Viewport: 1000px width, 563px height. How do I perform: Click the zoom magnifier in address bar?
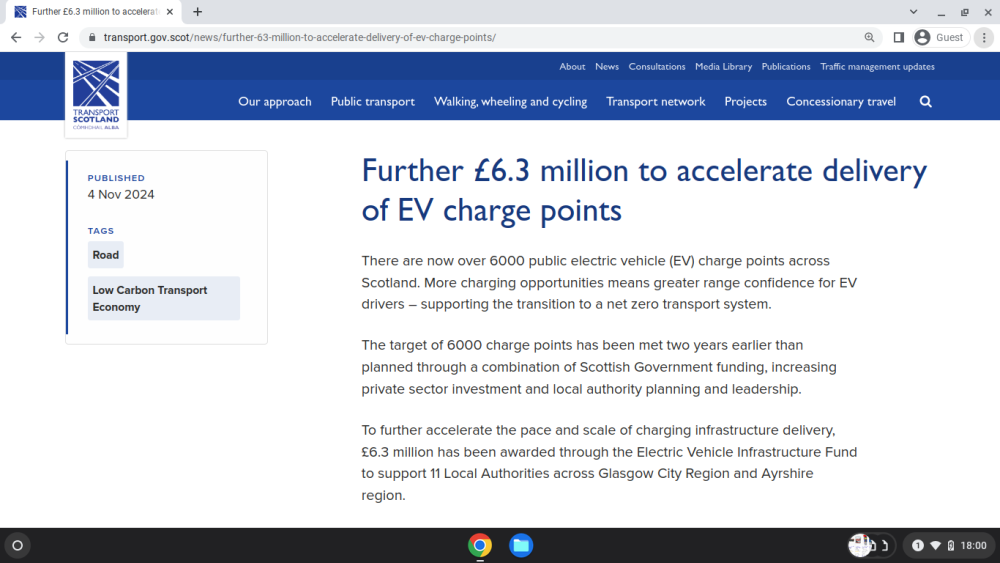click(x=869, y=38)
